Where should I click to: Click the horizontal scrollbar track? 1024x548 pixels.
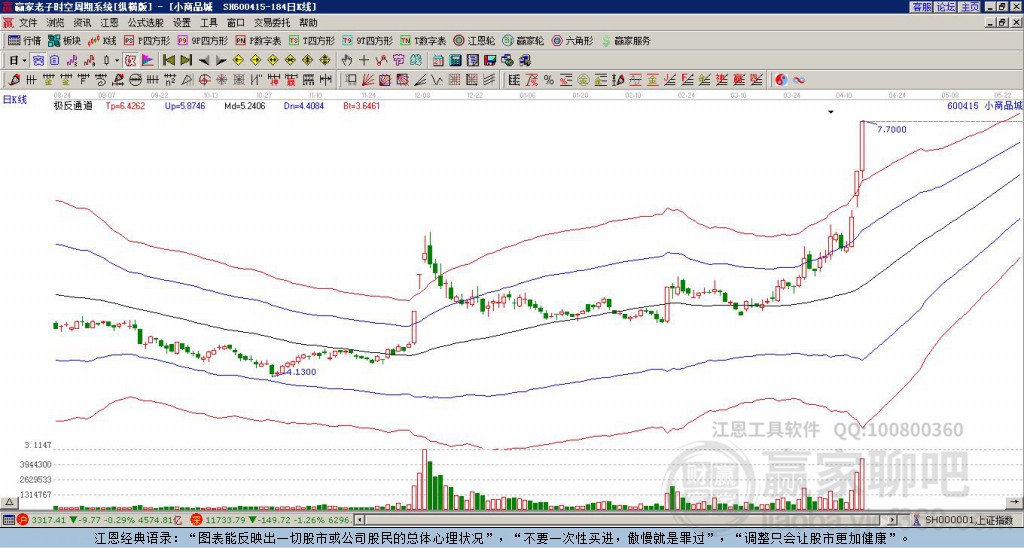point(626,520)
